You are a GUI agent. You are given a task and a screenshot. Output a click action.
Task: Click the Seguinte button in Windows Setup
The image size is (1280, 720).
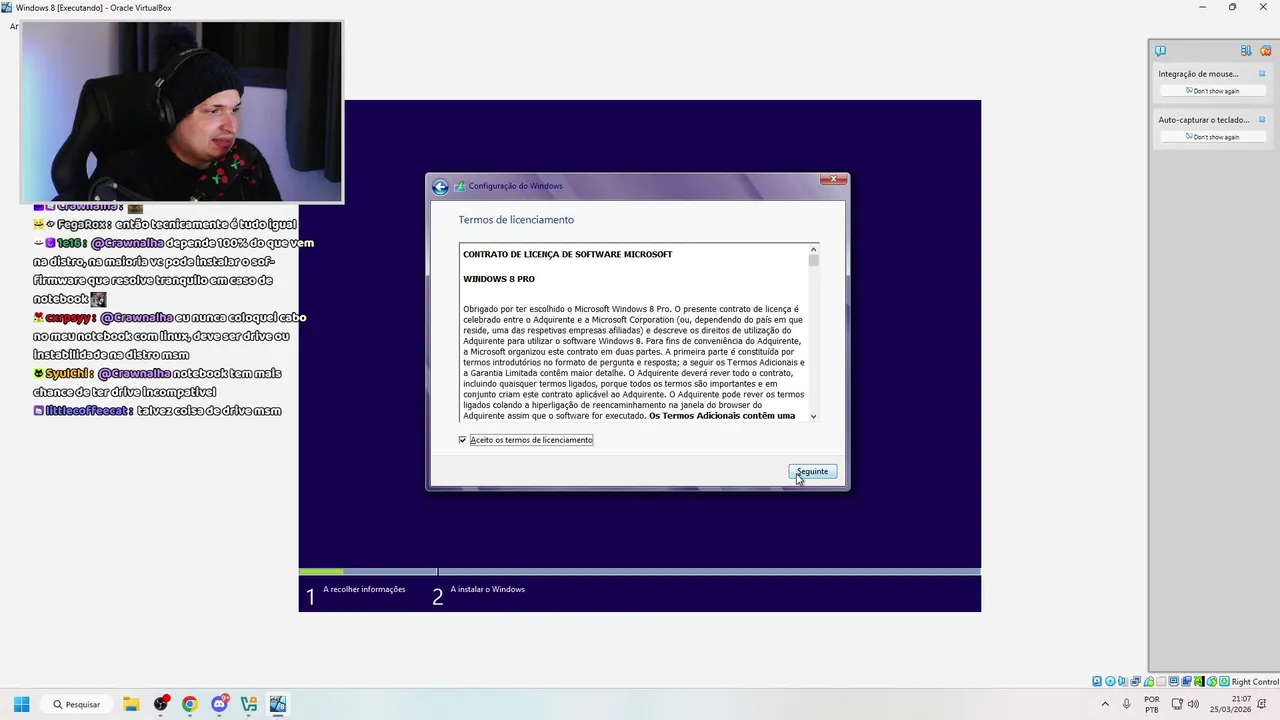pyautogui.click(x=812, y=471)
